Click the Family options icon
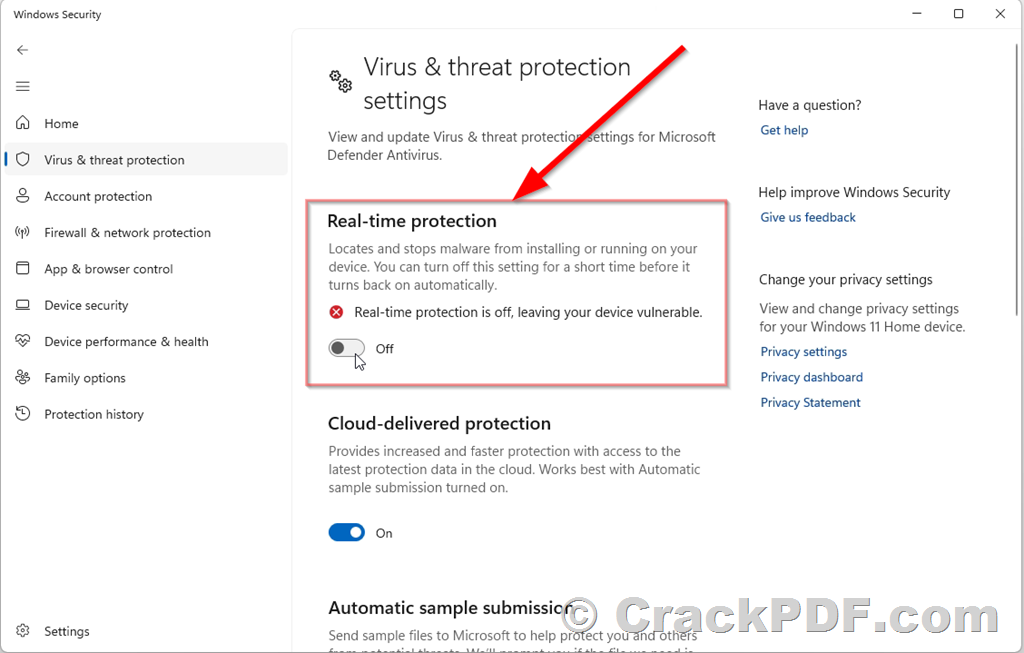 click(x=23, y=378)
